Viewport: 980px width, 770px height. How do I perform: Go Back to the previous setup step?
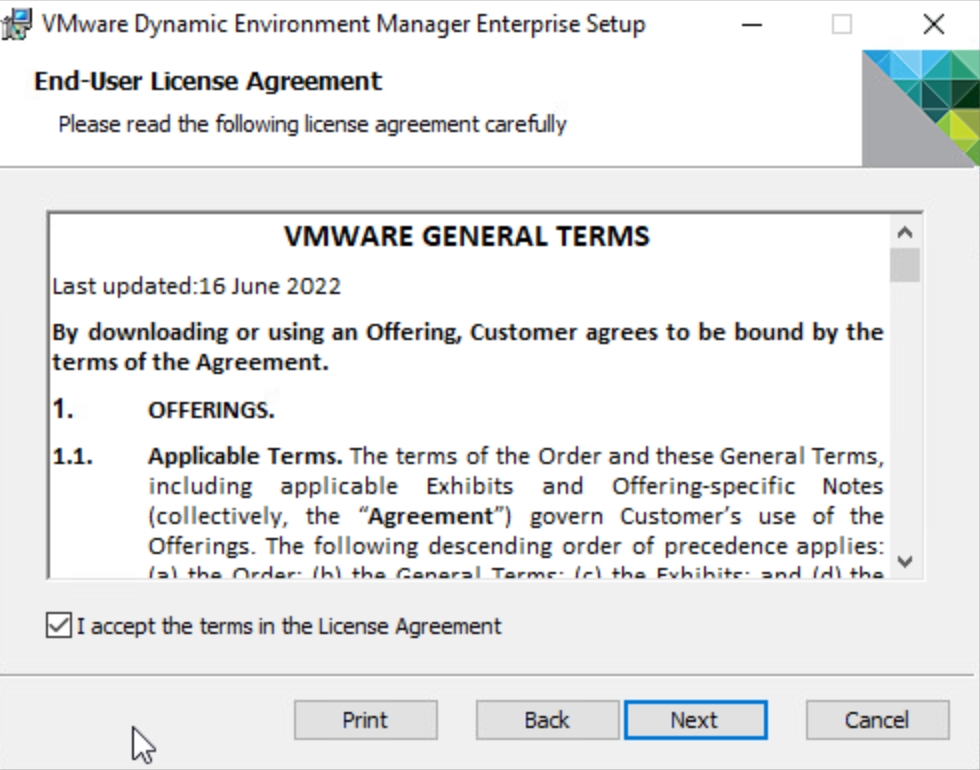(547, 720)
